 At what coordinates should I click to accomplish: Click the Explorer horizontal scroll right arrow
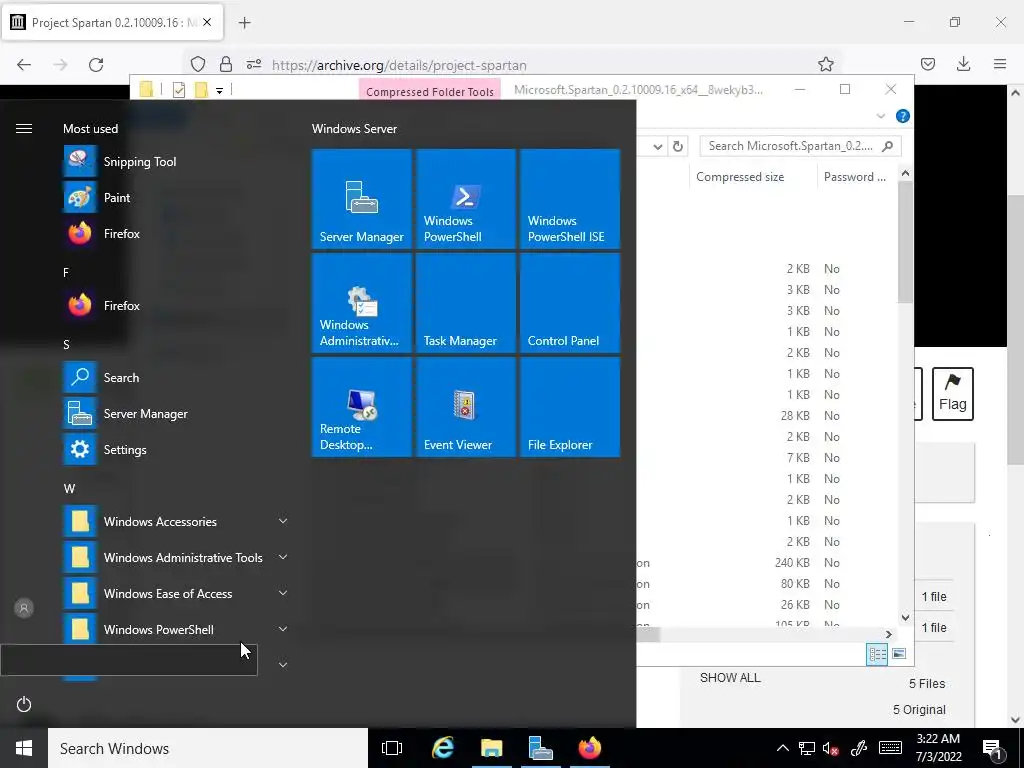[x=889, y=634]
